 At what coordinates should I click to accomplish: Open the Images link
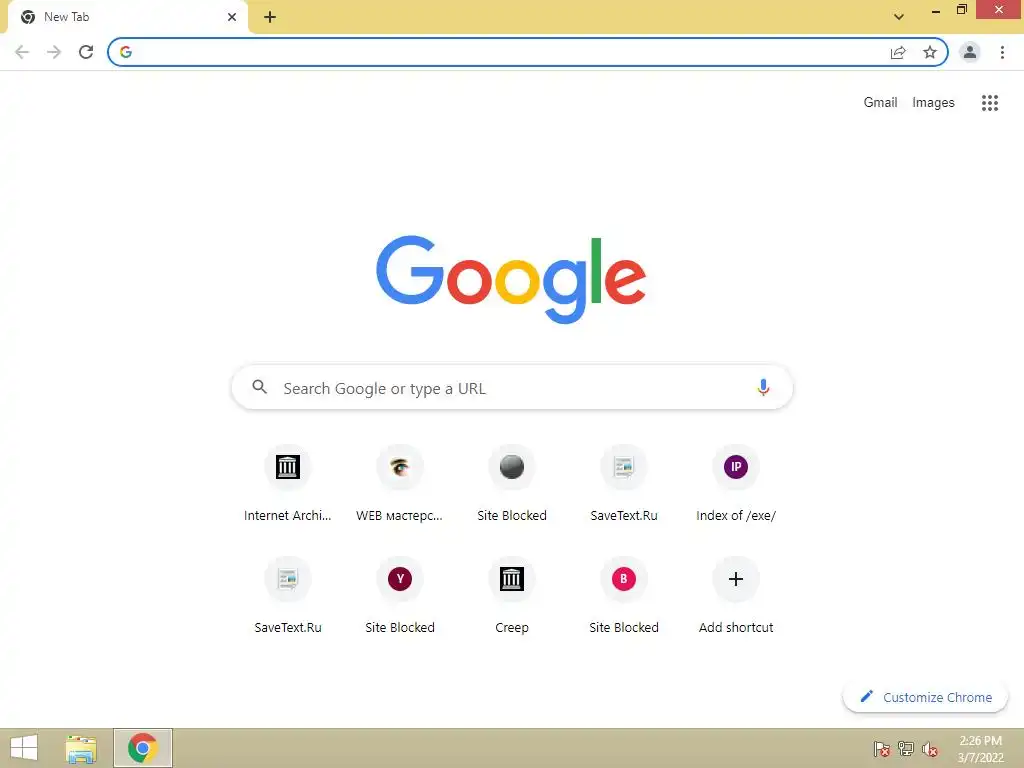[x=933, y=103]
